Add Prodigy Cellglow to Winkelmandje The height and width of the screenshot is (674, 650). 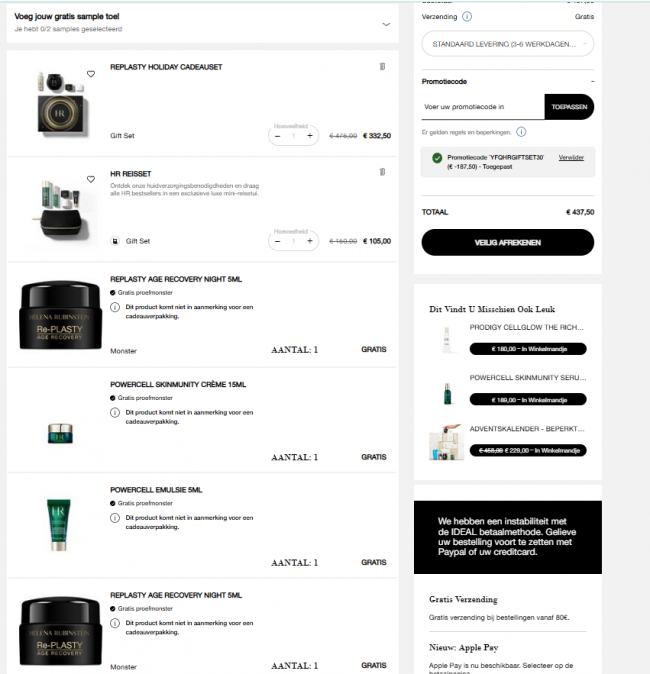coord(528,349)
